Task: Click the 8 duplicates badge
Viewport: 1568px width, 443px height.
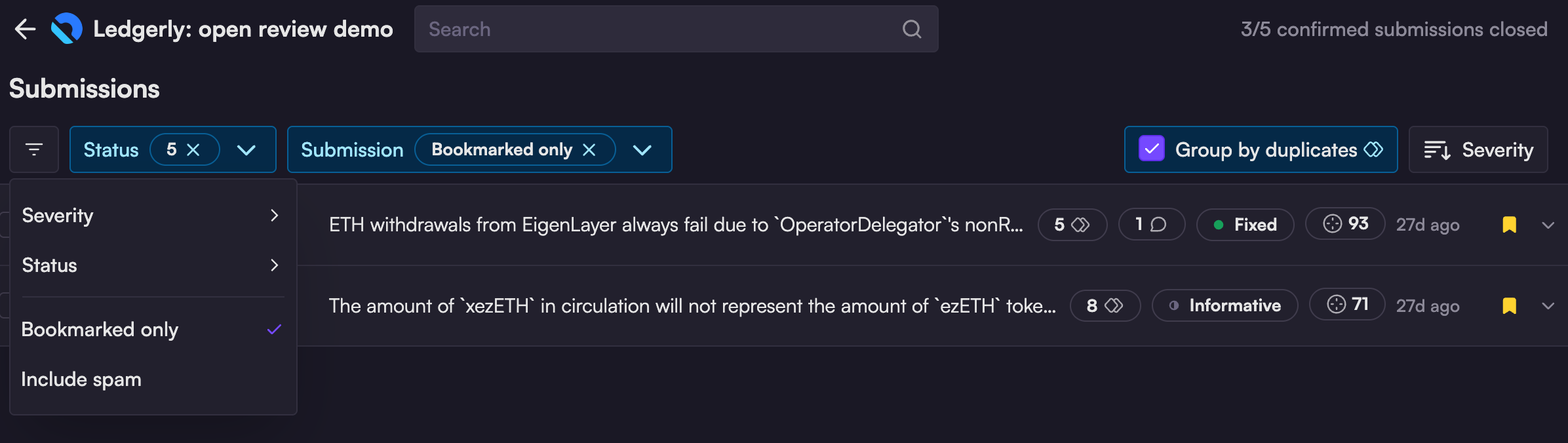Action: pyautogui.click(x=1105, y=305)
